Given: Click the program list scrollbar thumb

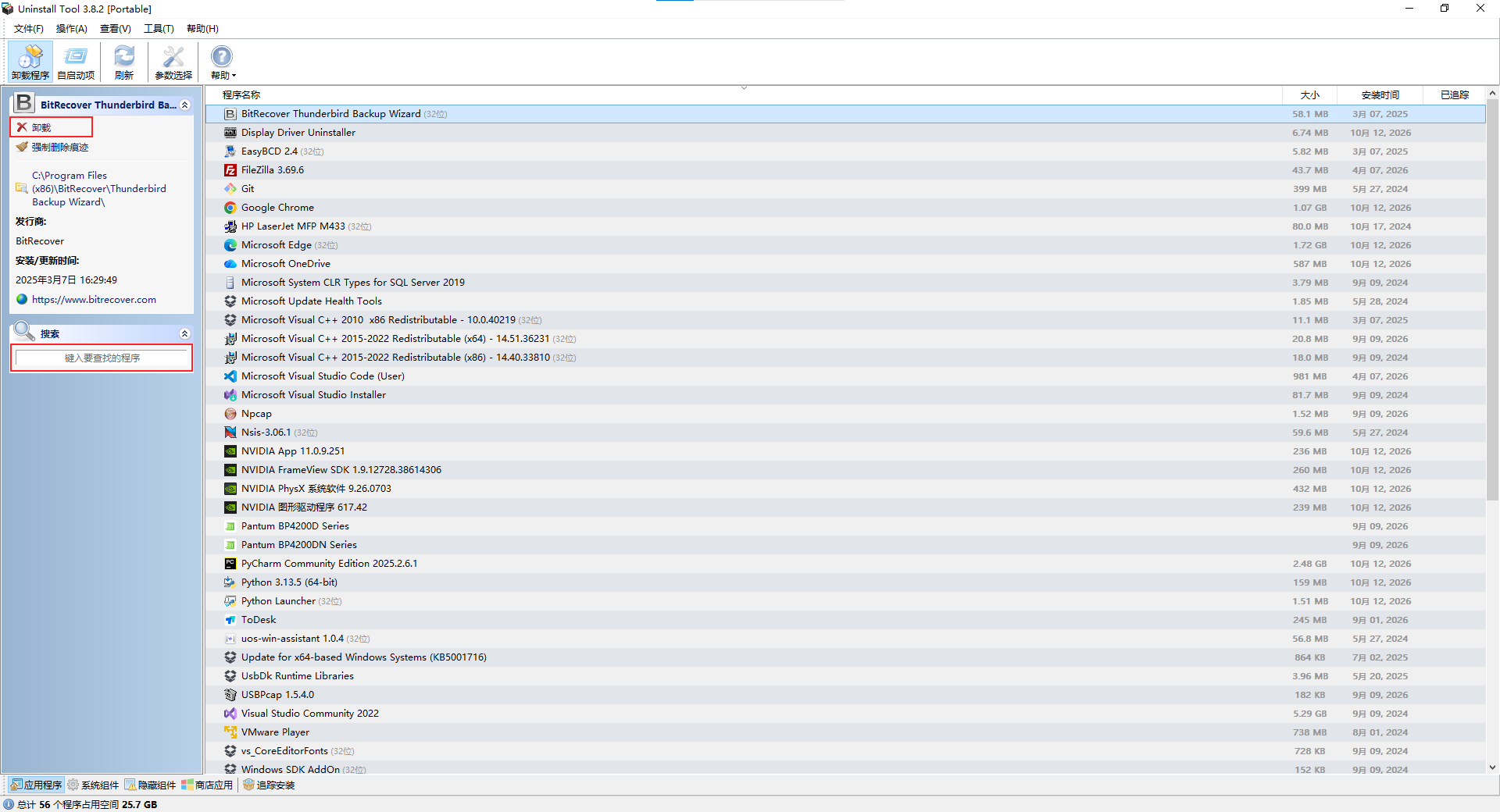Looking at the screenshot, I should pyautogui.click(x=1492, y=301).
